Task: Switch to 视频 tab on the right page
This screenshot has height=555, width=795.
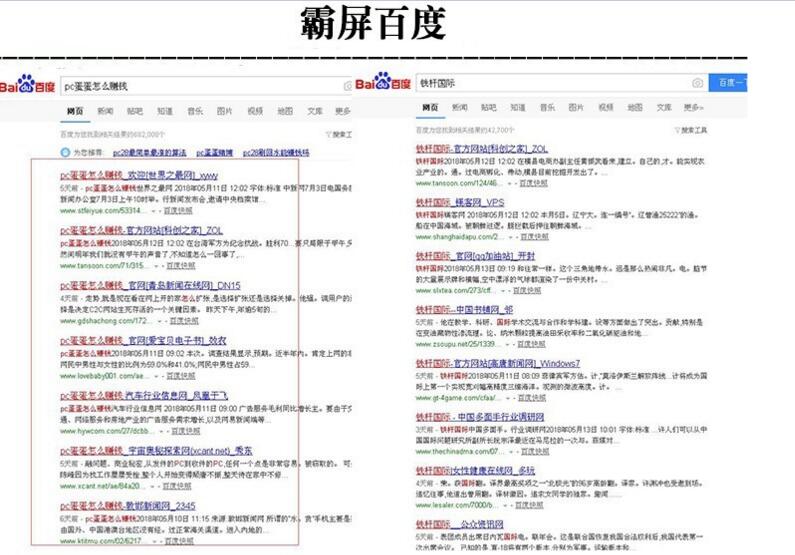Action: click(x=605, y=107)
